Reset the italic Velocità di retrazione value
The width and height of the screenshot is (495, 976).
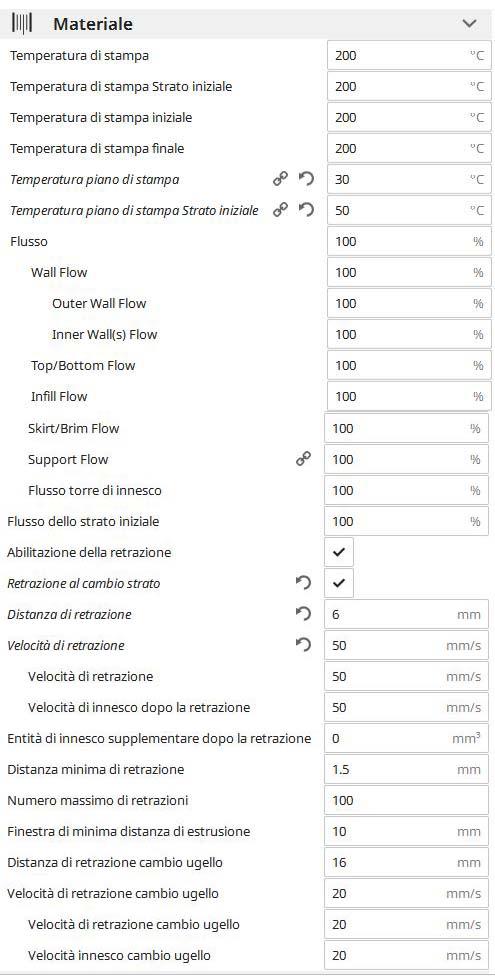303,645
